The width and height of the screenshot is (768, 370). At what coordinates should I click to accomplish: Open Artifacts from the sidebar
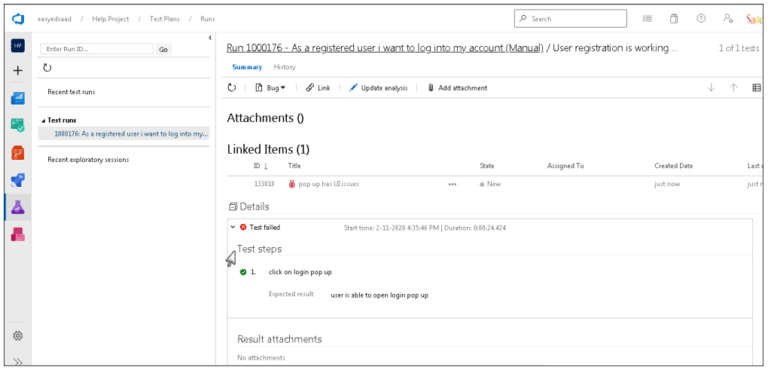click(18, 234)
